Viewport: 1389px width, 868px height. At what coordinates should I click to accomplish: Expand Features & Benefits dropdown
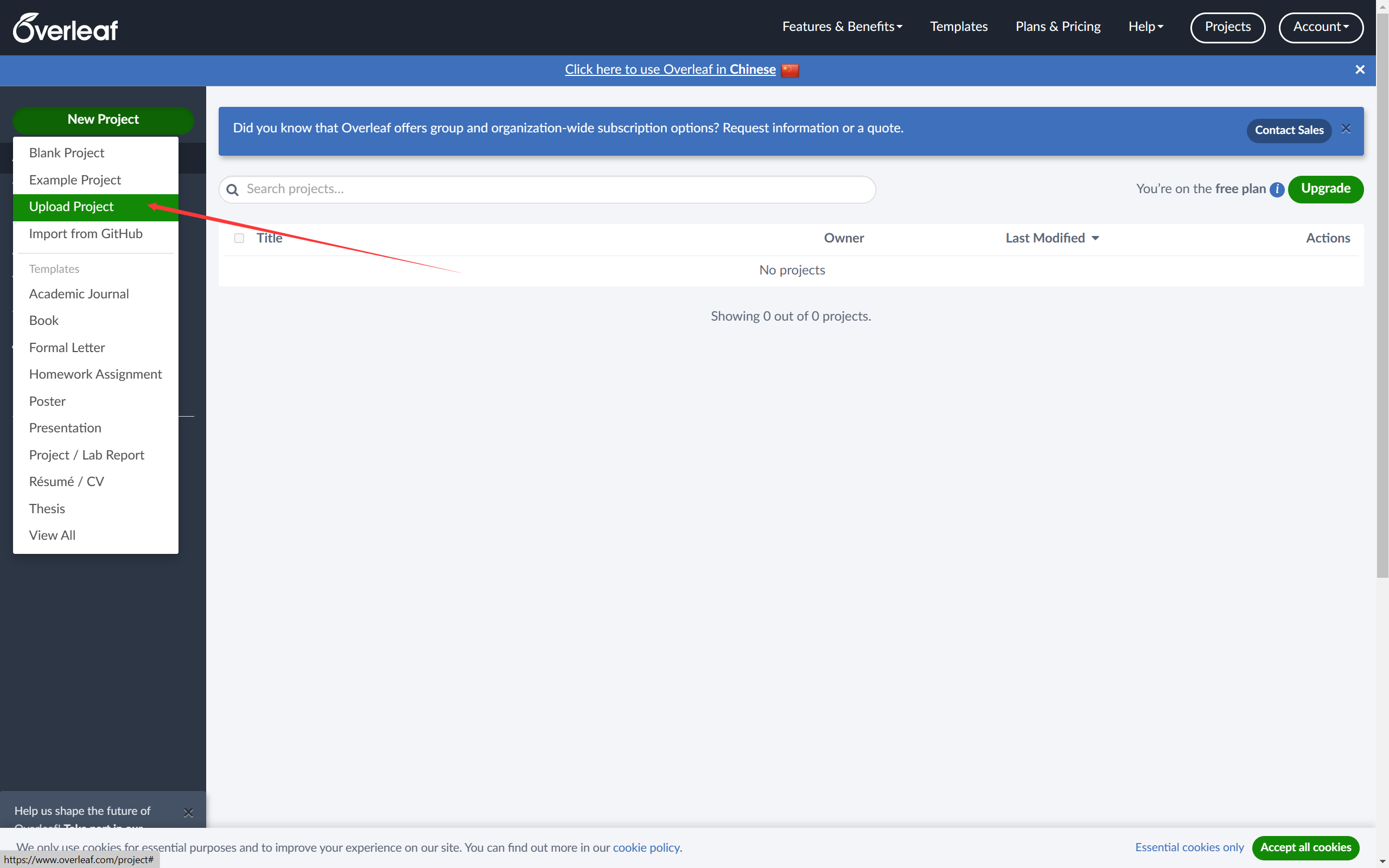(842, 27)
